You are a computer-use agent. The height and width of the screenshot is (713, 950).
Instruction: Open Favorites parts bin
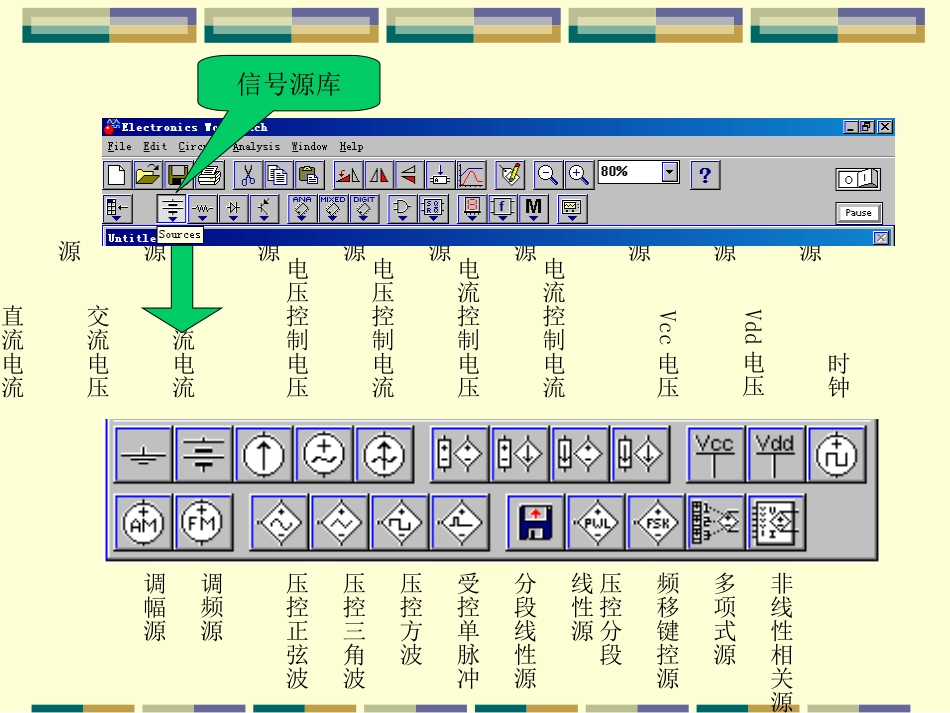coord(117,208)
